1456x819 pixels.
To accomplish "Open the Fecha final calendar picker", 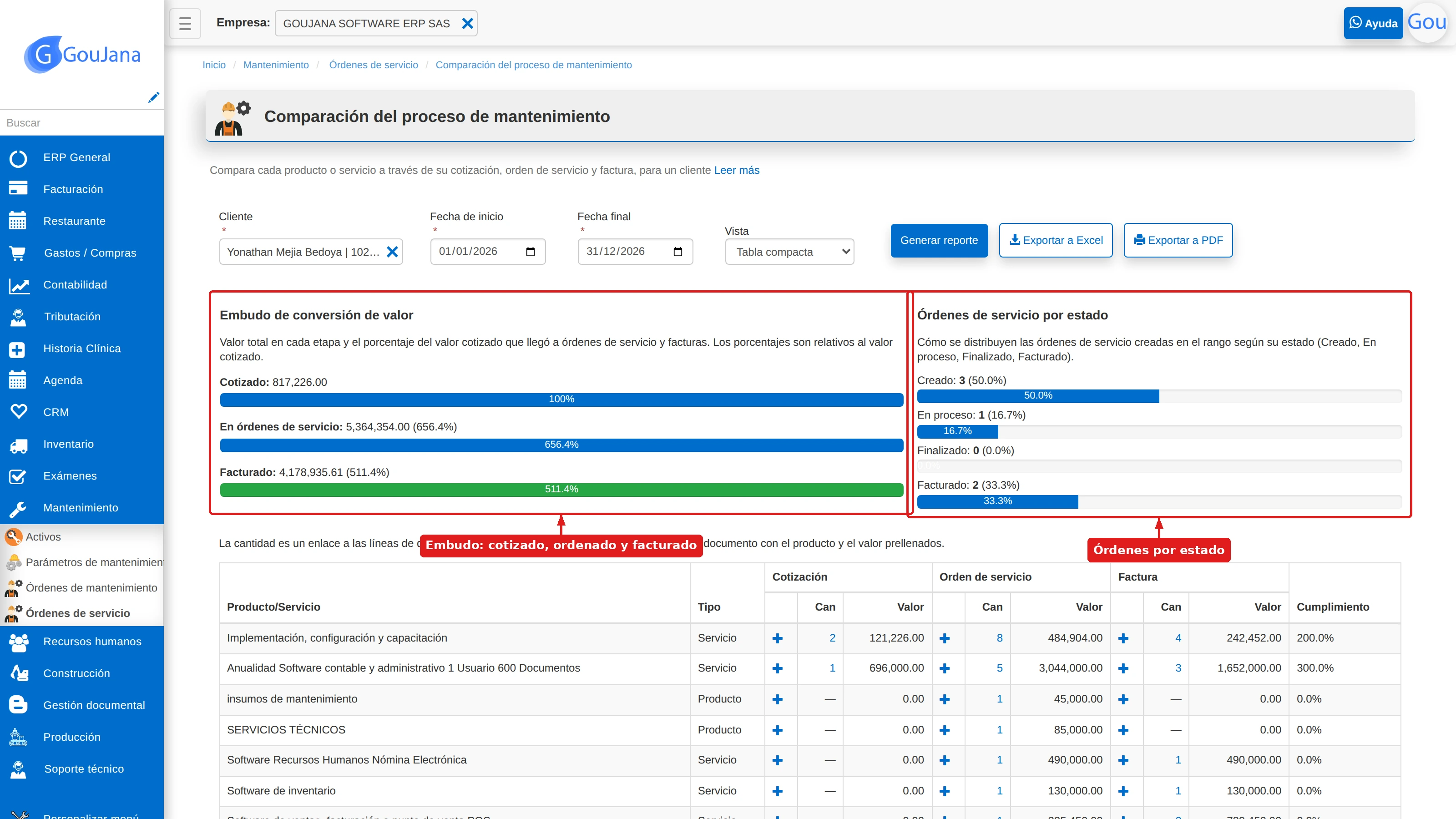I will [x=677, y=252].
